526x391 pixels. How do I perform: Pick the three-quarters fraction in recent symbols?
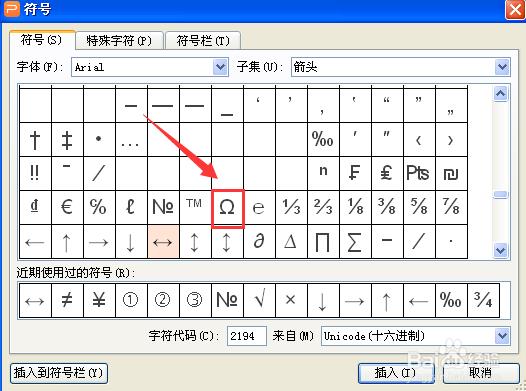pyautogui.click(x=483, y=300)
